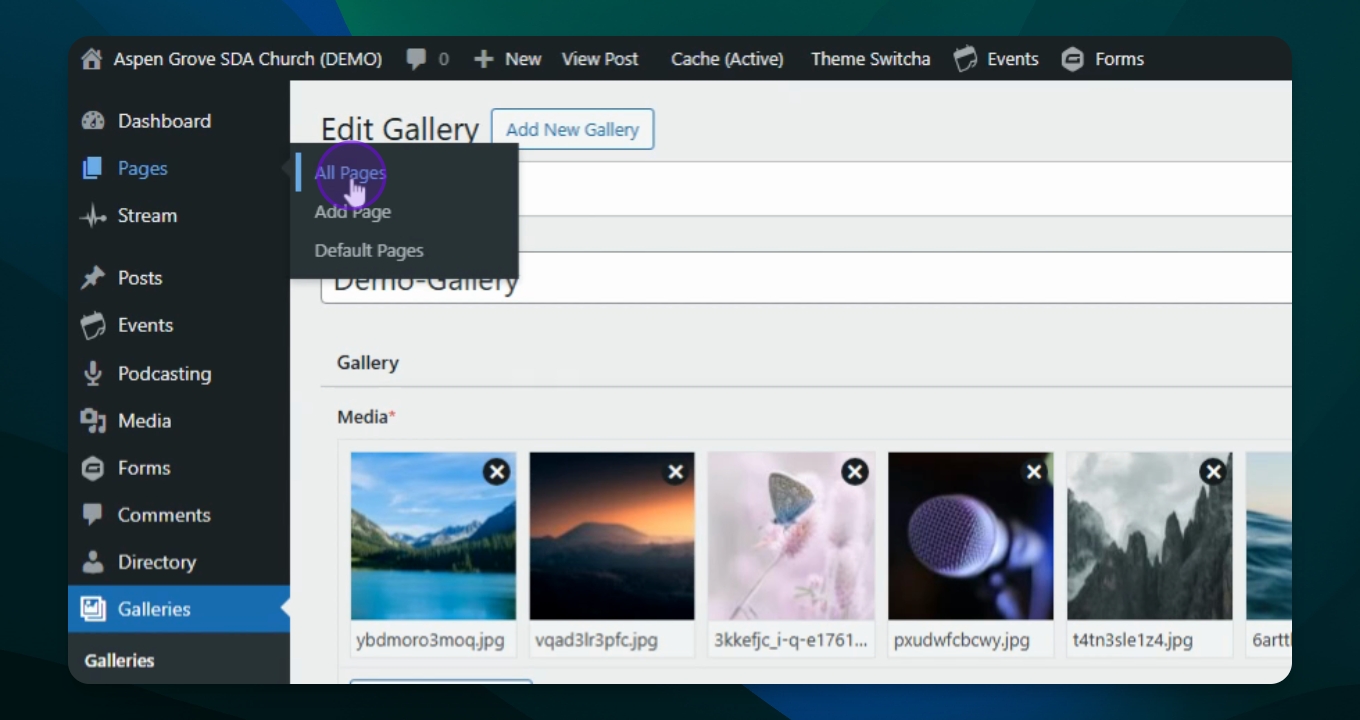
Task: Click the Galleries submenu link below Galleries
Action: coord(119,660)
